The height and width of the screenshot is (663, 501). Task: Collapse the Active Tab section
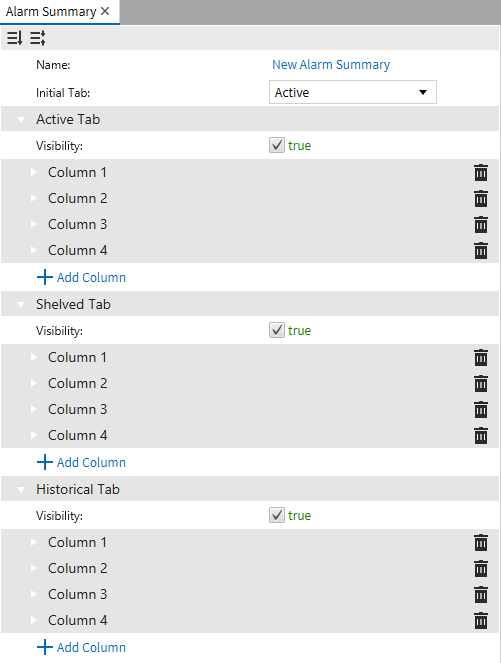21,120
